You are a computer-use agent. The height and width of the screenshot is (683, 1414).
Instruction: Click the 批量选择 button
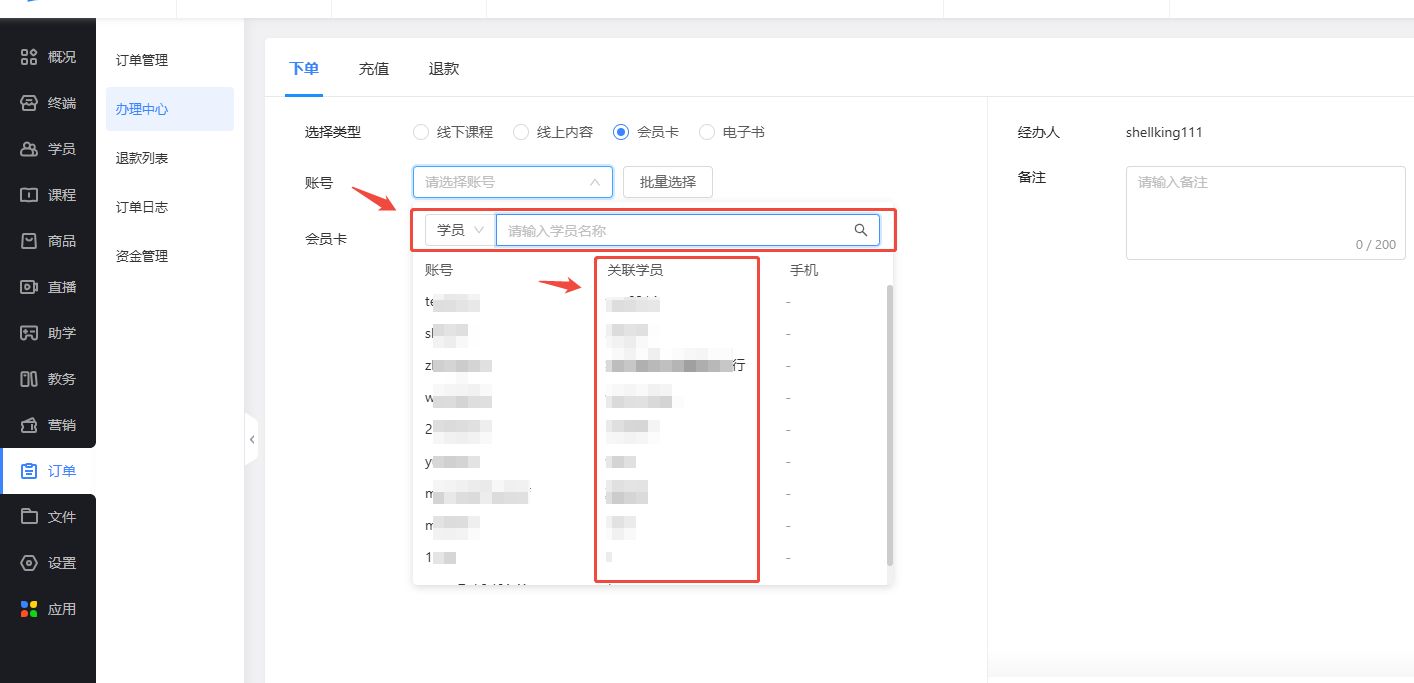click(x=667, y=182)
